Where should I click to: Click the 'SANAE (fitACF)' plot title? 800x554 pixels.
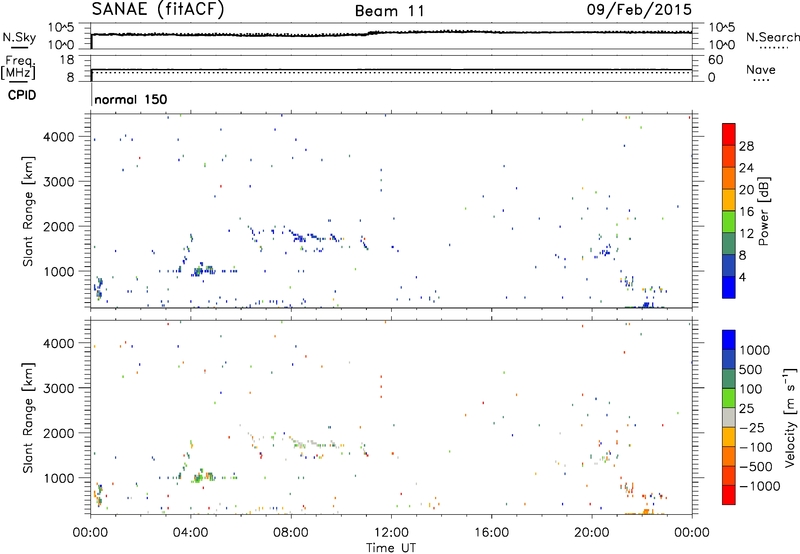(x=158, y=9)
